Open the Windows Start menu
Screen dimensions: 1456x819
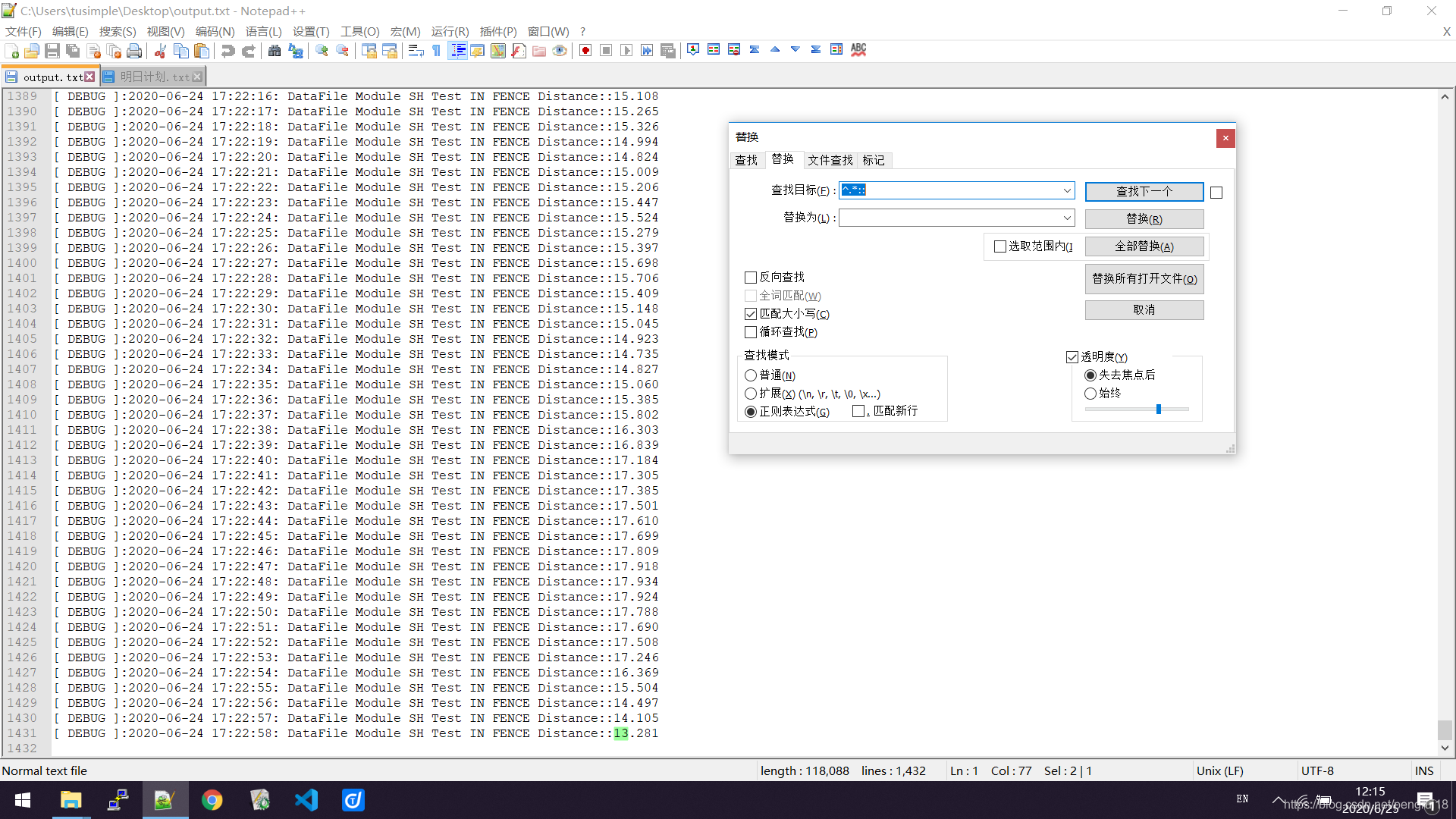[23, 800]
